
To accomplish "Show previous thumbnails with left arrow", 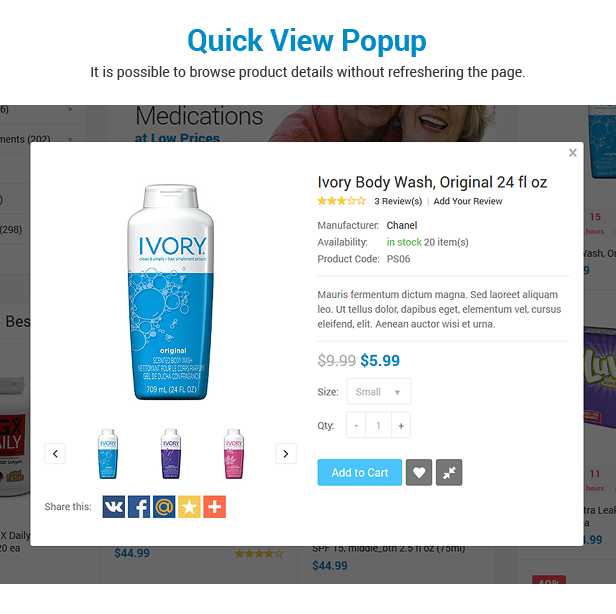I will [x=55, y=454].
